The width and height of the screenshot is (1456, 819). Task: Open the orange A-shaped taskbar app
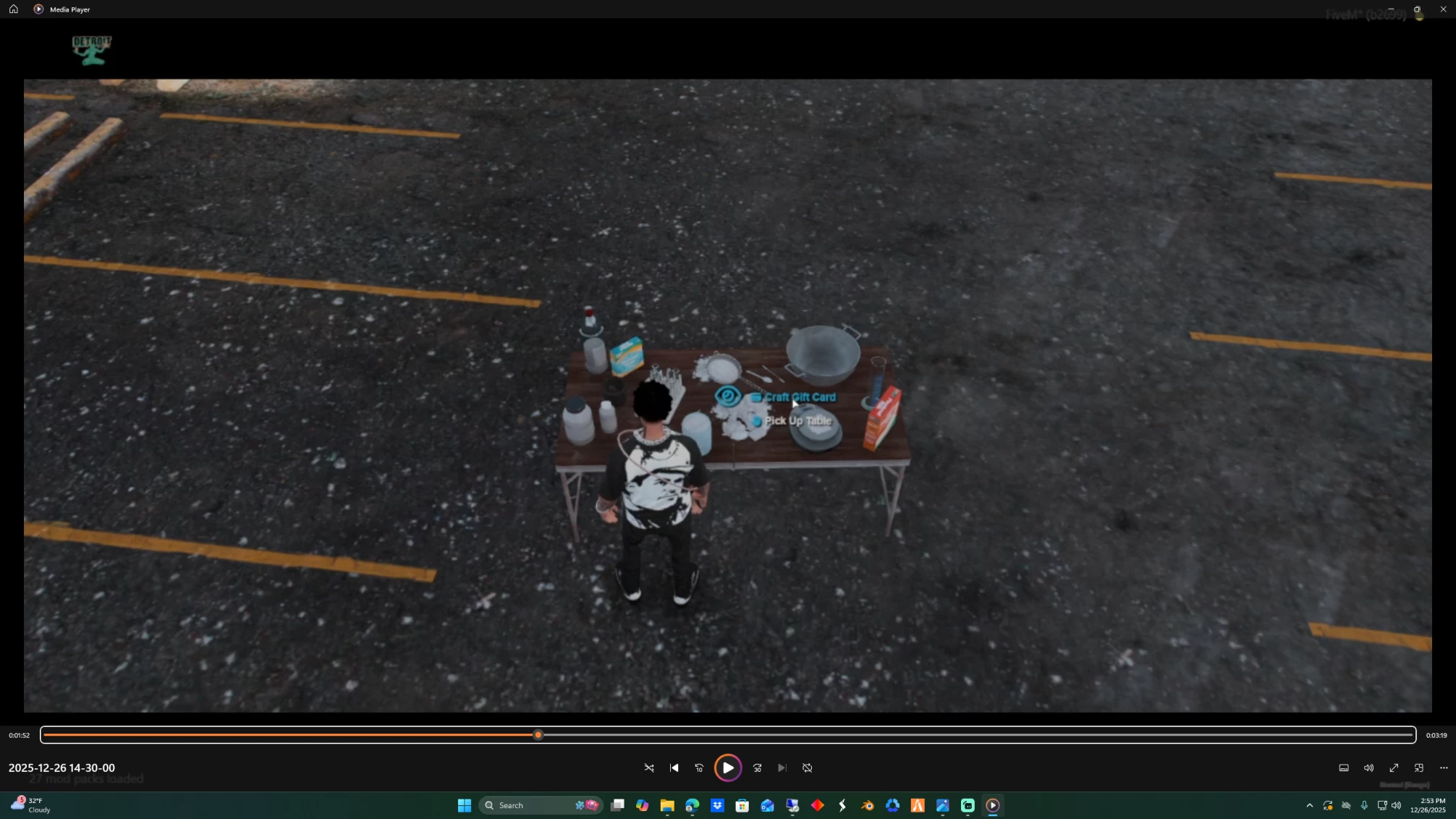click(x=918, y=805)
